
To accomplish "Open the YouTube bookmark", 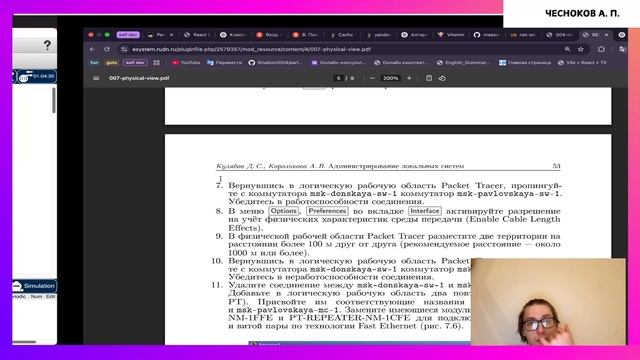I will [x=186, y=62].
